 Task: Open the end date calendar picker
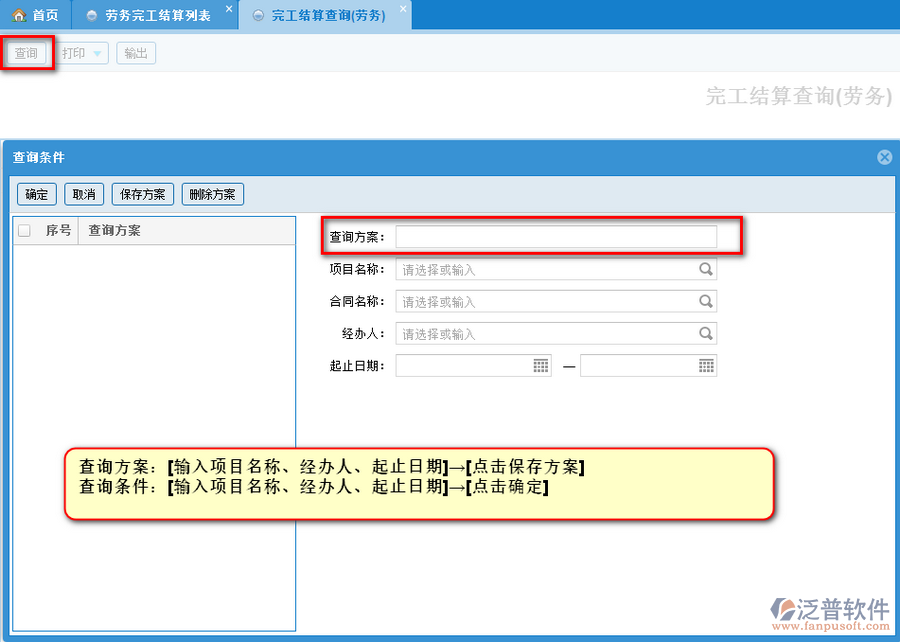click(706, 366)
